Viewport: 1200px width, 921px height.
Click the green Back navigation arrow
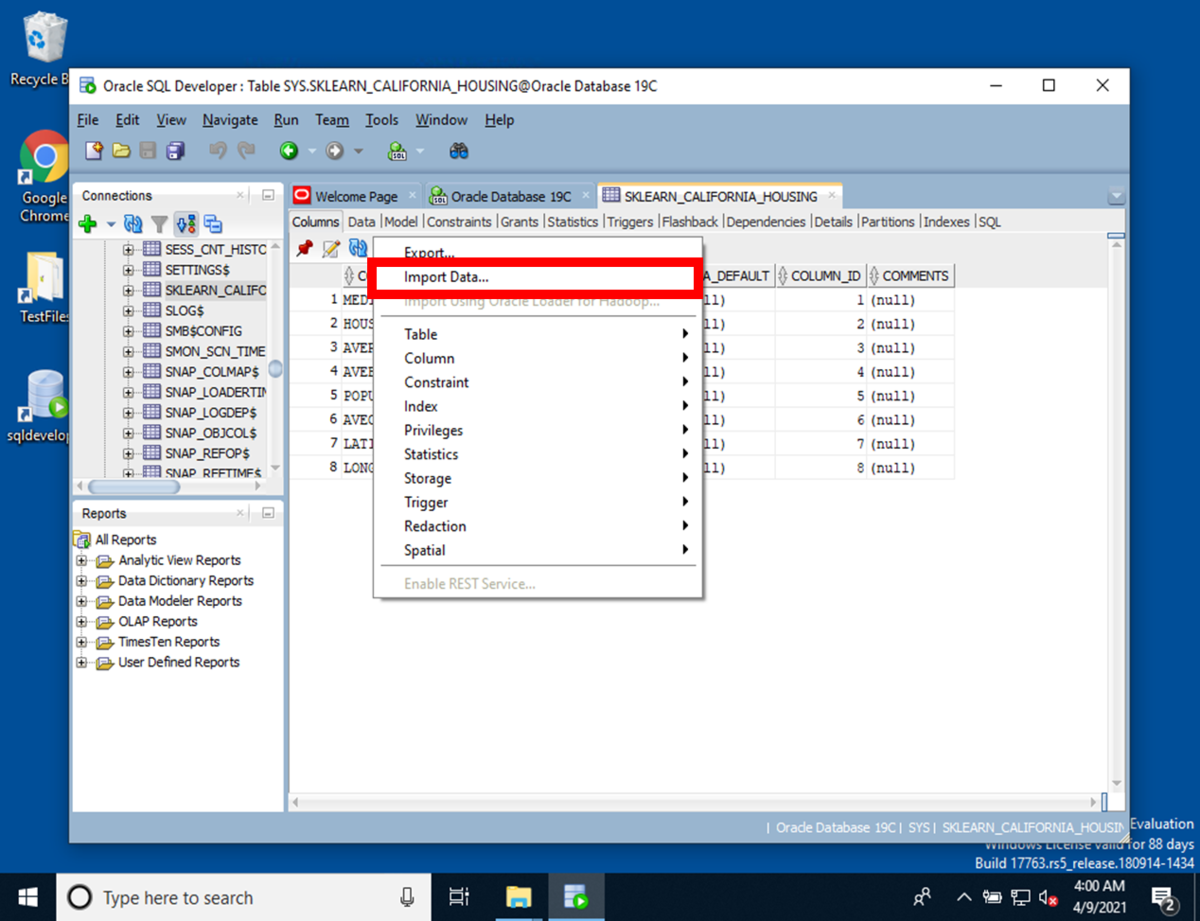point(288,151)
